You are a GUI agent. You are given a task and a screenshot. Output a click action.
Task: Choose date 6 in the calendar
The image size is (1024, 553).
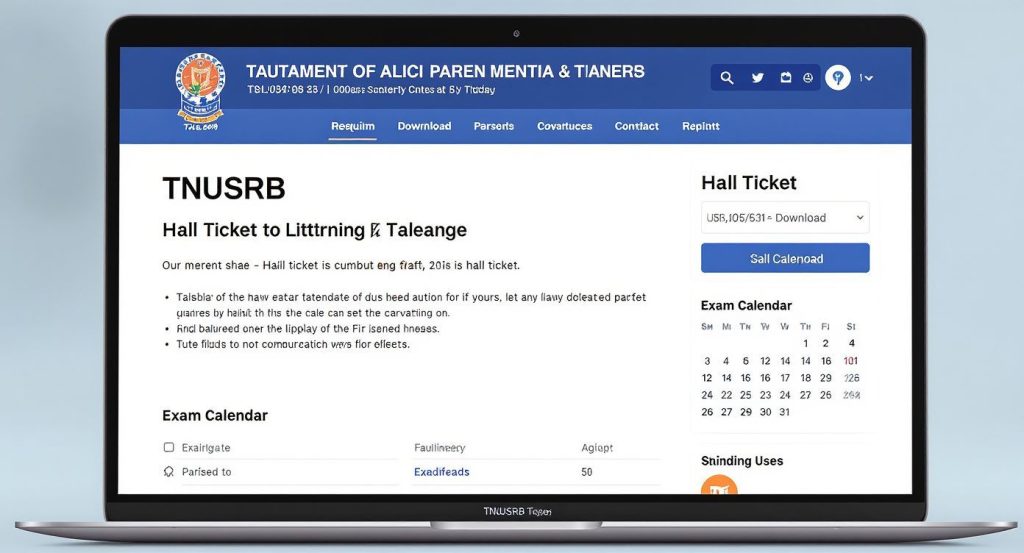745,361
